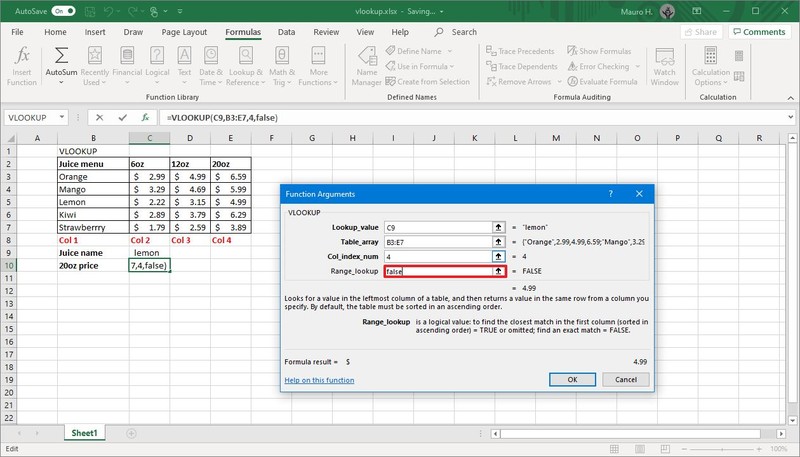
Task: Open the Financial functions library
Action: click(127, 66)
